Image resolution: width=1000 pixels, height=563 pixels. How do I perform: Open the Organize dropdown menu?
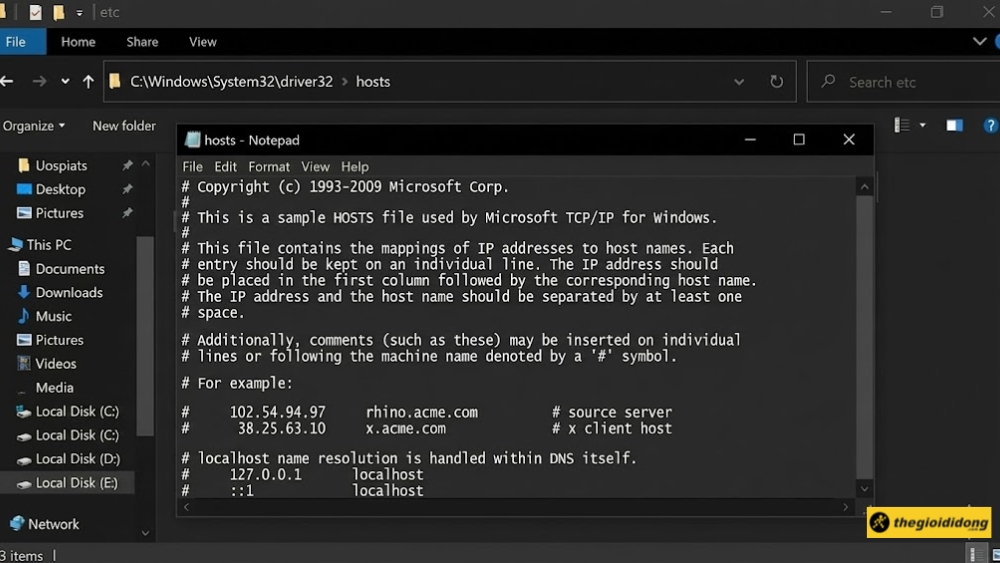click(x=33, y=126)
